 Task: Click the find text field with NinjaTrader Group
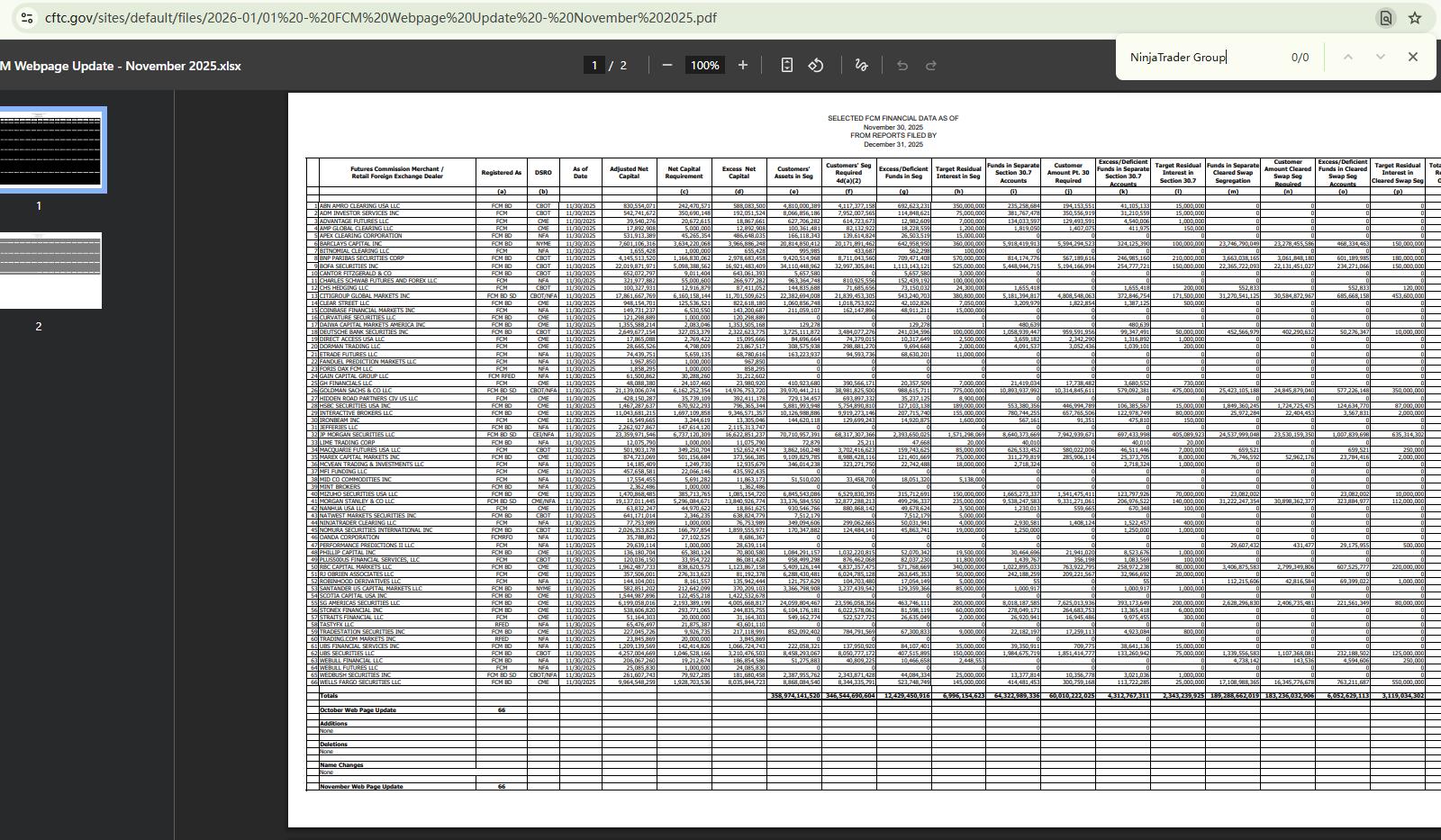(1198, 57)
